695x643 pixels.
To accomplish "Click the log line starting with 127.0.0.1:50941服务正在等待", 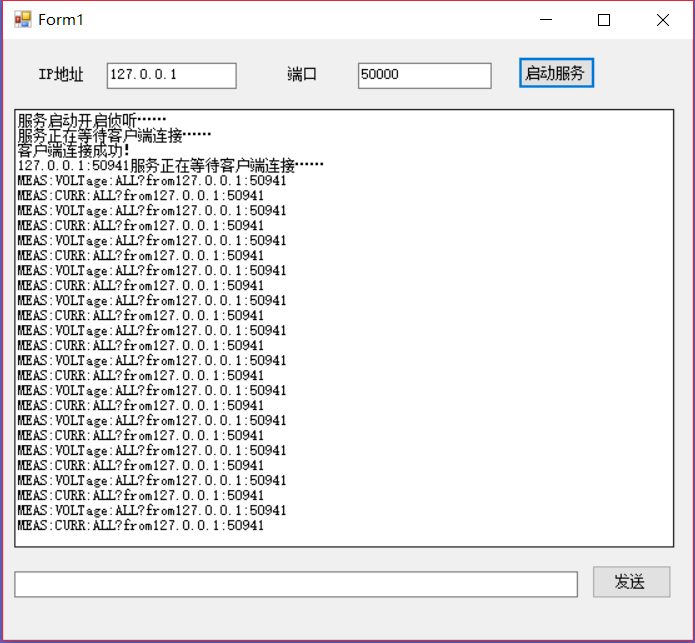I will coord(171,165).
